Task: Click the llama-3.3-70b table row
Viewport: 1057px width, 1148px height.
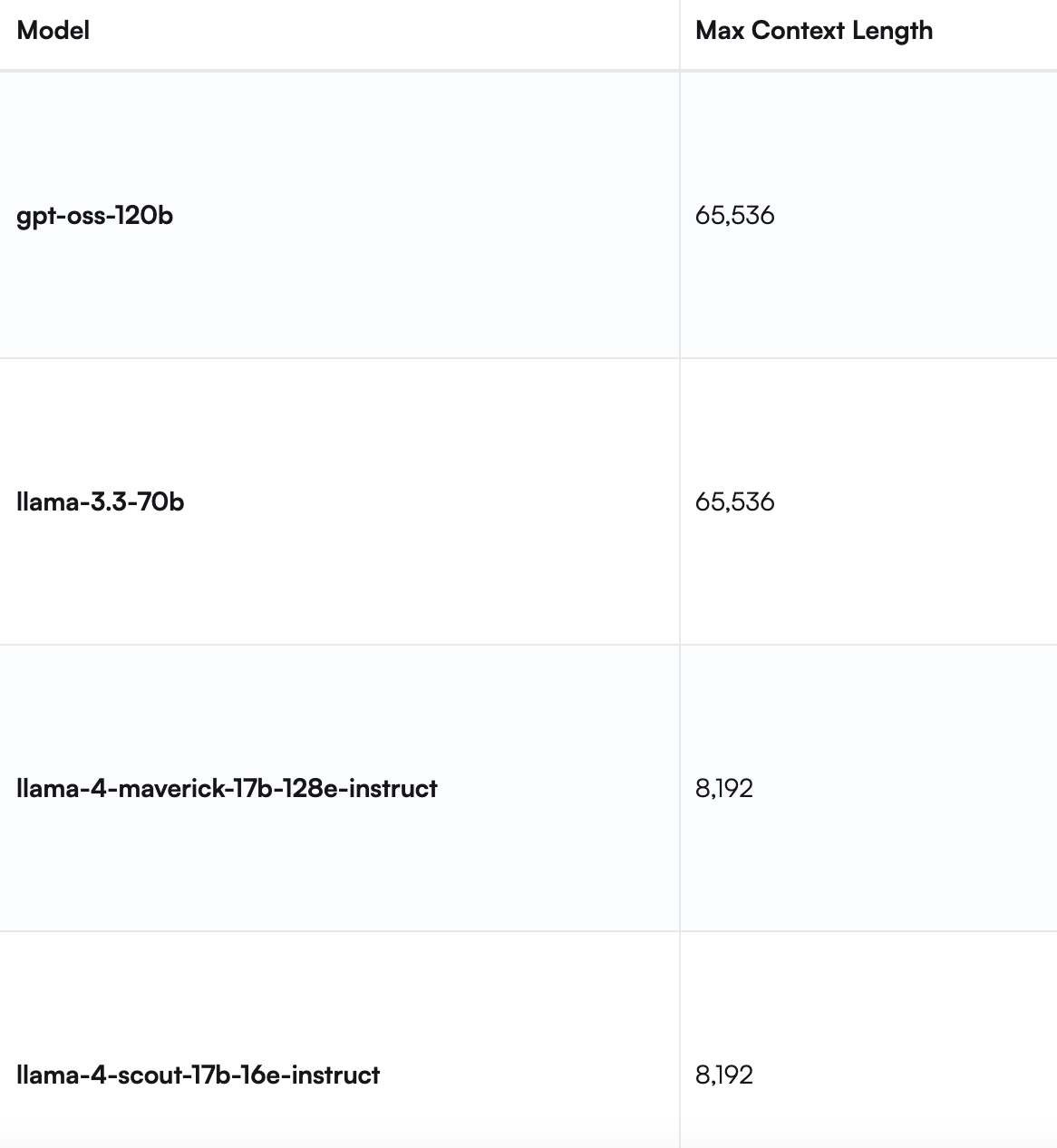Action: [528, 501]
